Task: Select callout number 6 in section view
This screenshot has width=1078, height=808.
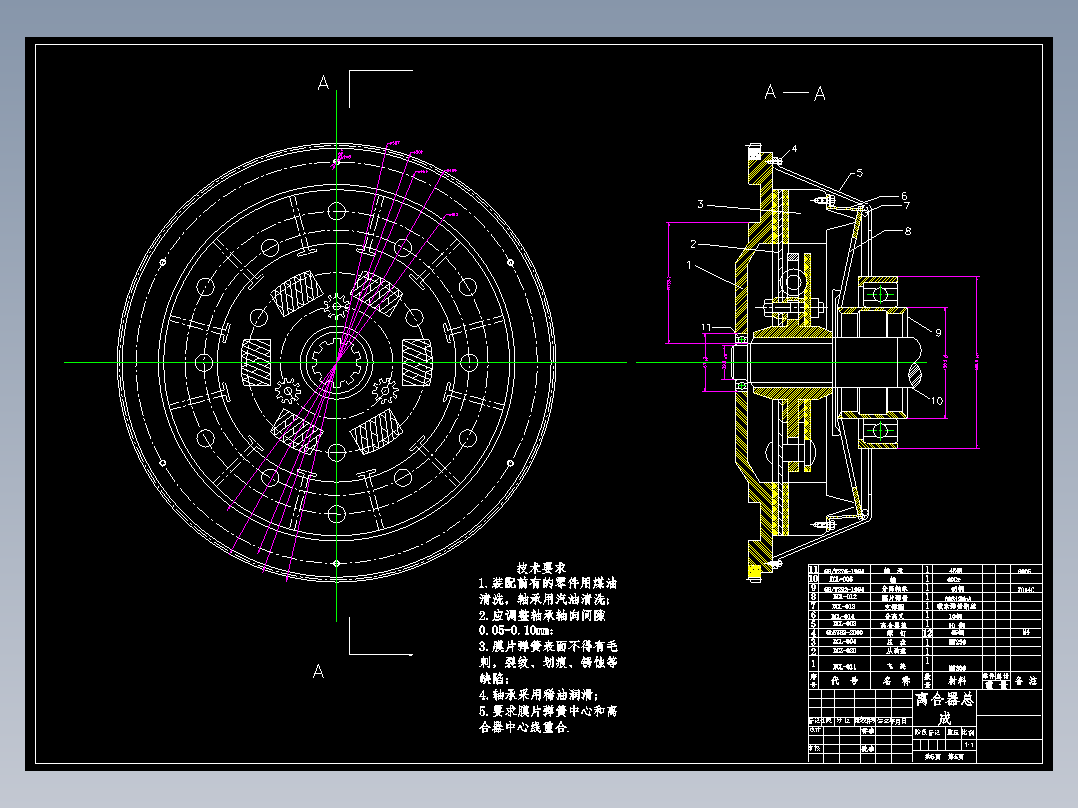Action: tap(904, 196)
